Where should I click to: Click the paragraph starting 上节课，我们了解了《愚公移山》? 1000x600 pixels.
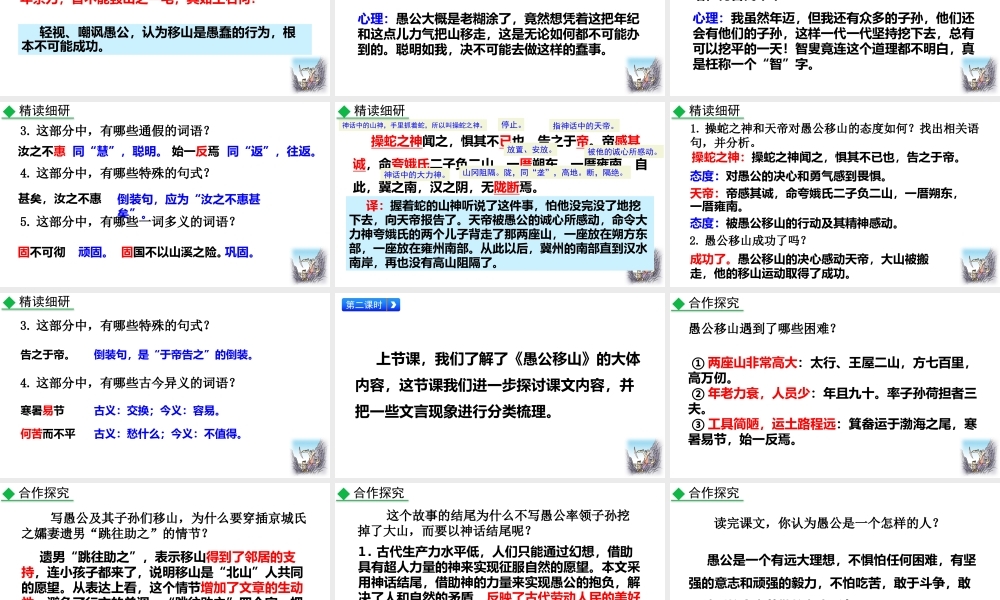pyautogui.click(x=497, y=385)
